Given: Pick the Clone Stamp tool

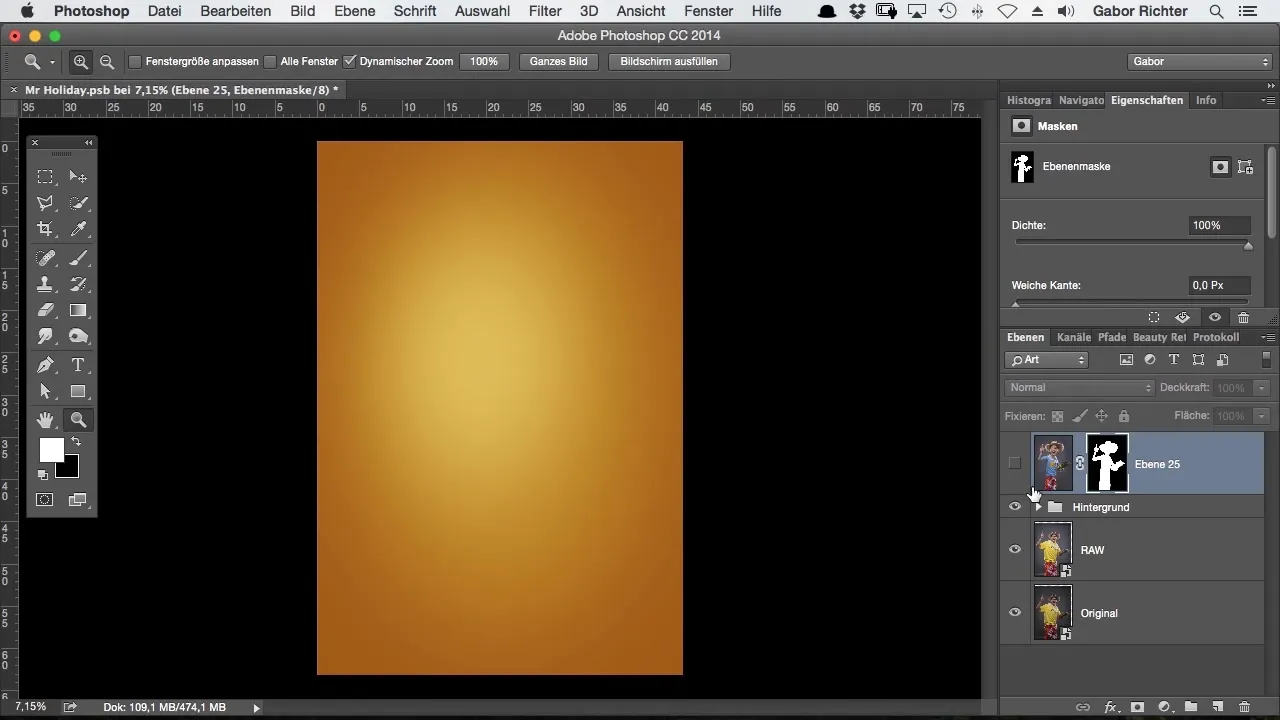Looking at the screenshot, I should (x=45, y=284).
